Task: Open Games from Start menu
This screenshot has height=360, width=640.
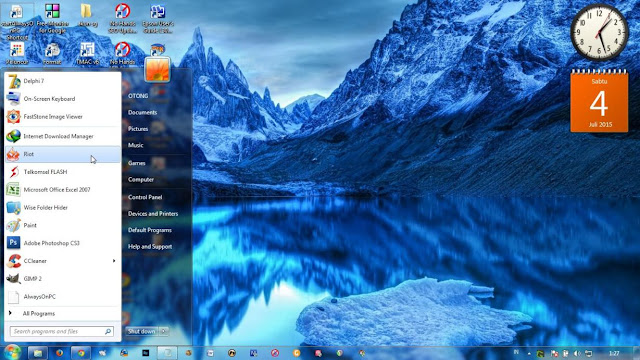Action: (136, 163)
